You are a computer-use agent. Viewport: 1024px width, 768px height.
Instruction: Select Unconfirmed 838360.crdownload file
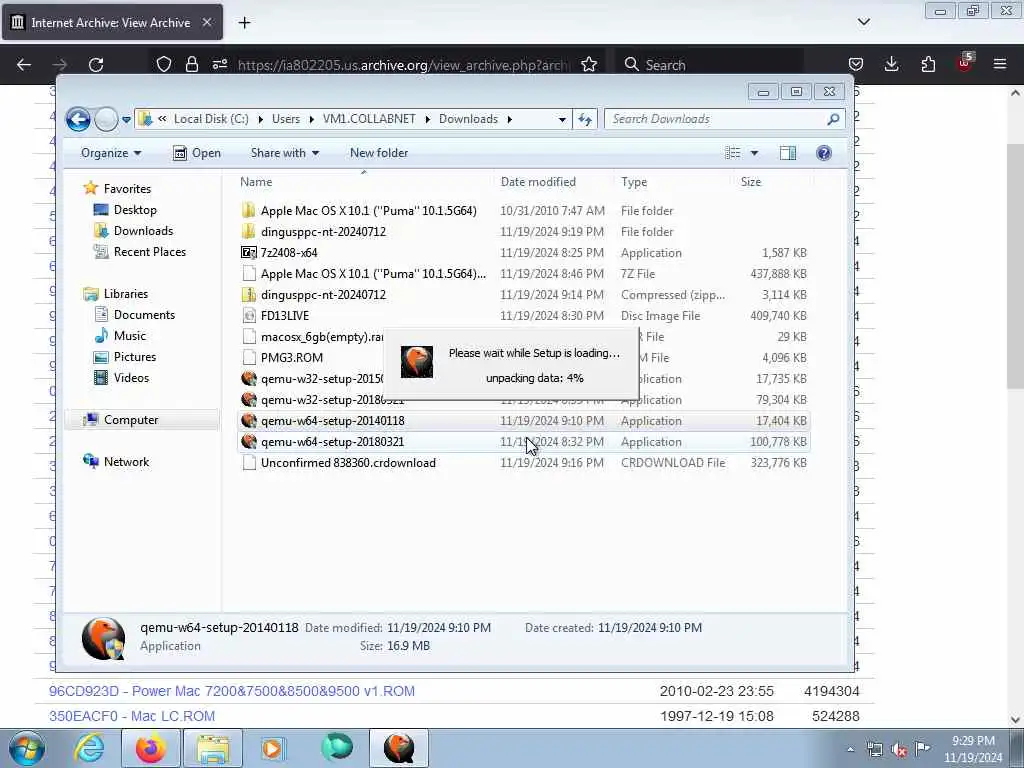tap(524, 463)
